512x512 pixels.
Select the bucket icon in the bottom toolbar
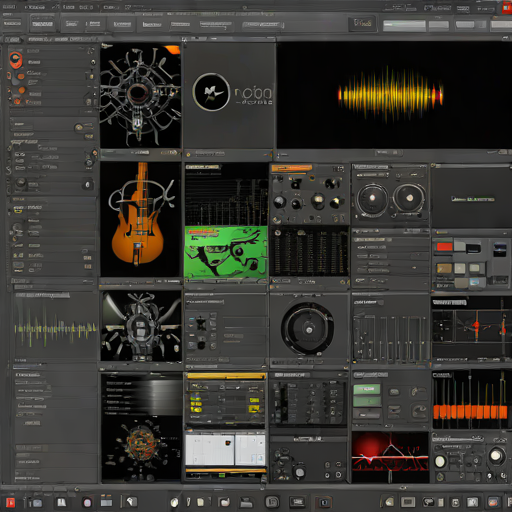tap(224, 502)
